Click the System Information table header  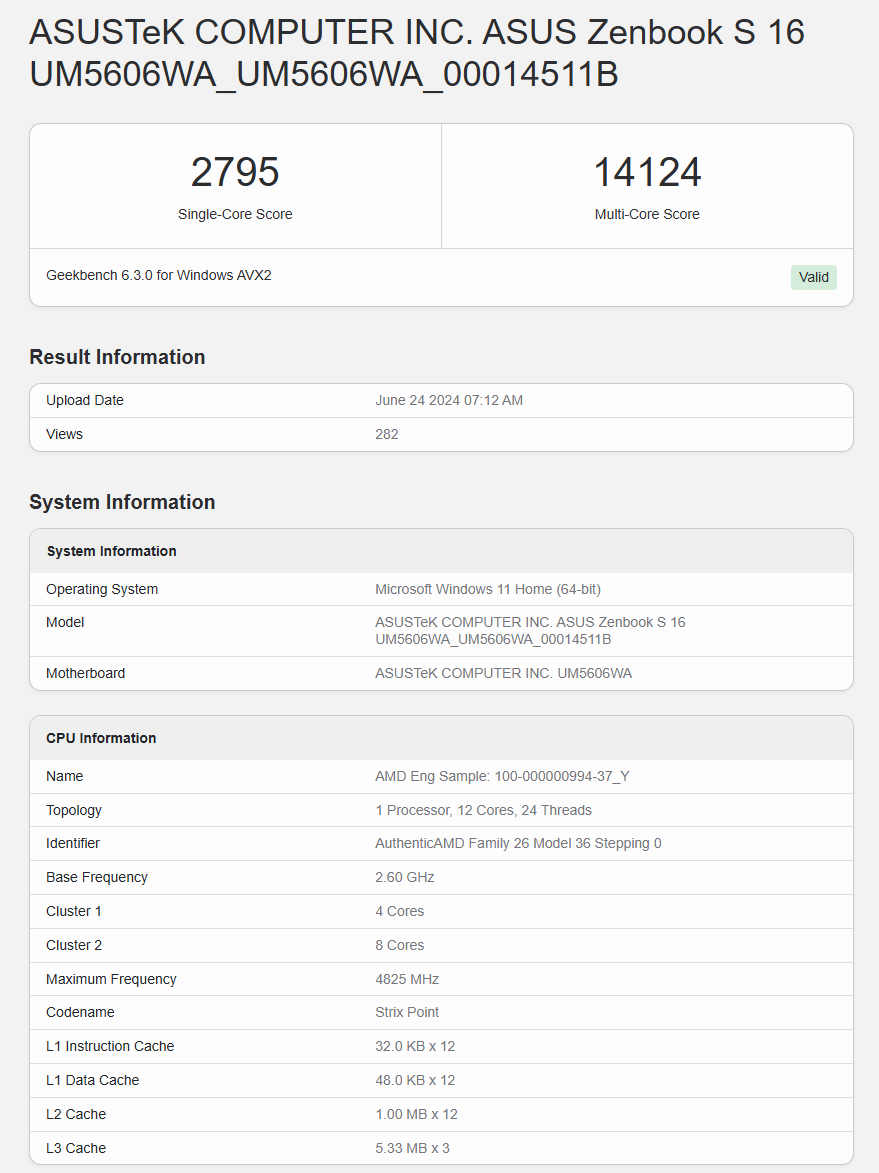(112, 551)
